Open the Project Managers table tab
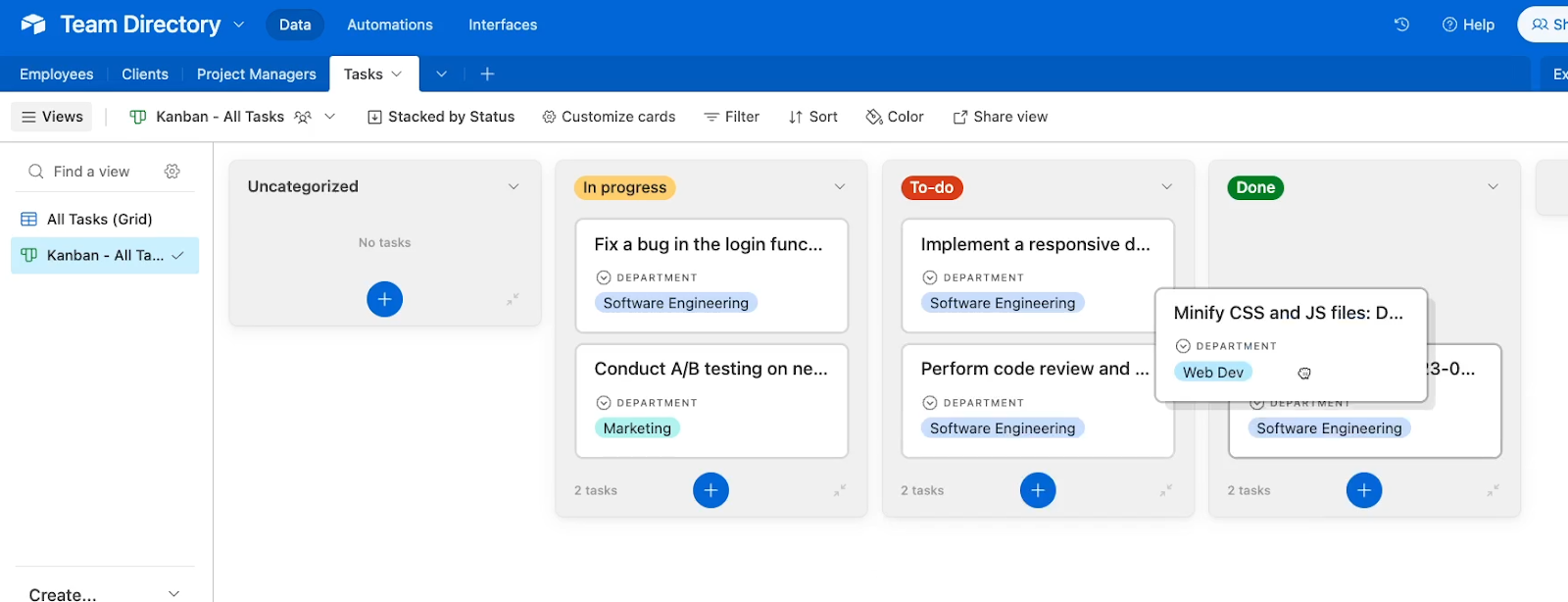The width and height of the screenshot is (1568, 602). click(257, 75)
